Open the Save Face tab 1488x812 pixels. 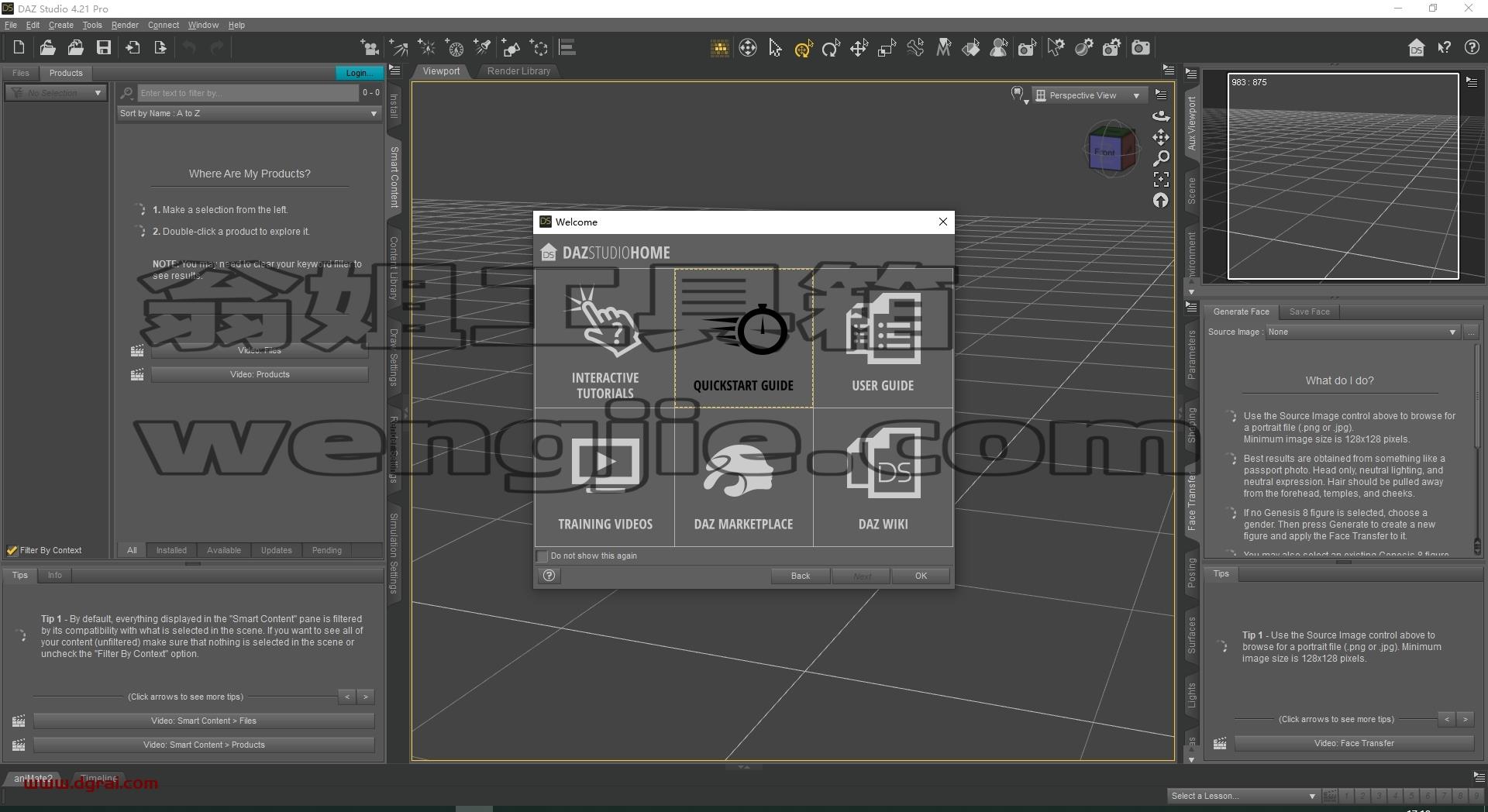pyautogui.click(x=1309, y=311)
